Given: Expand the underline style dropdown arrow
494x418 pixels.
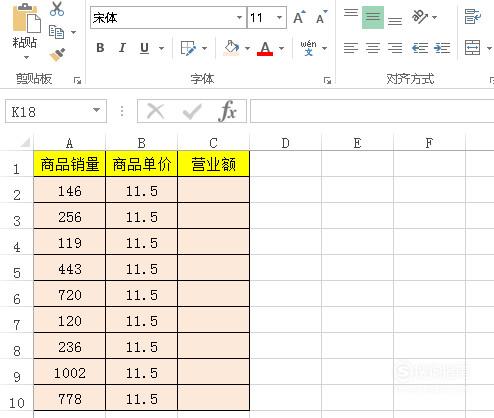Looking at the screenshot, I should click(x=161, y=48).
